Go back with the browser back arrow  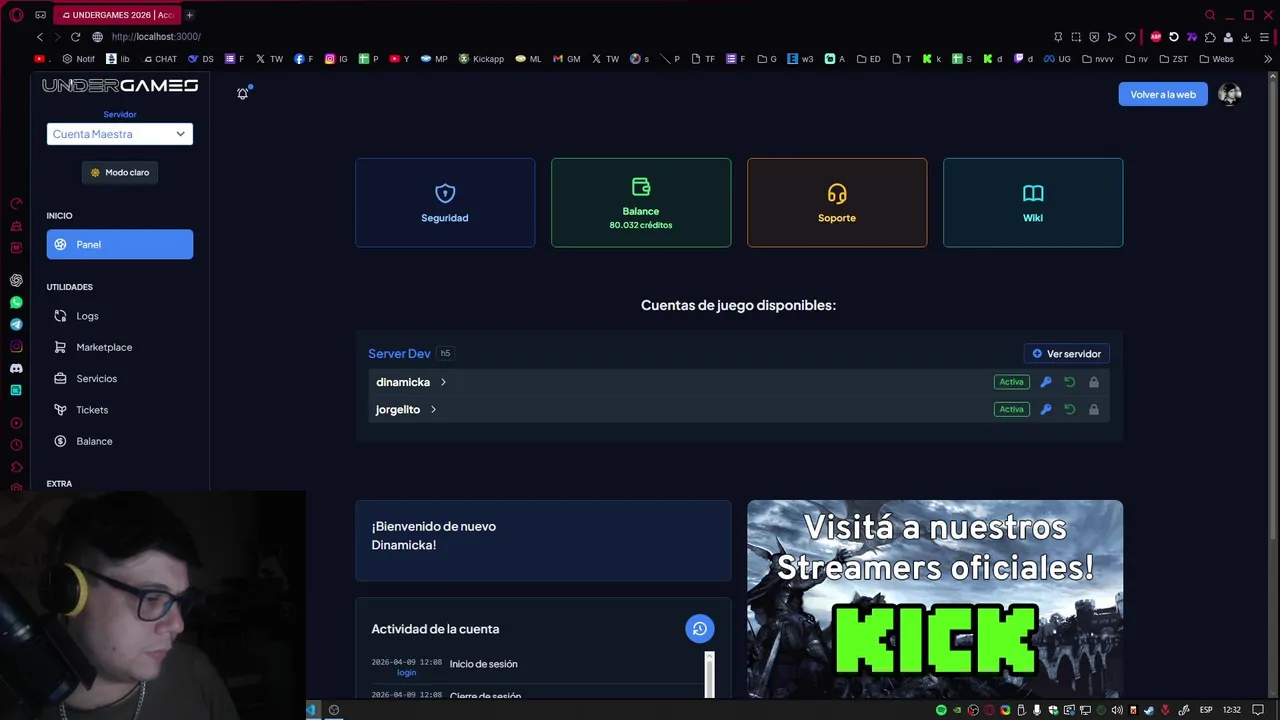(x=40, y=37)
